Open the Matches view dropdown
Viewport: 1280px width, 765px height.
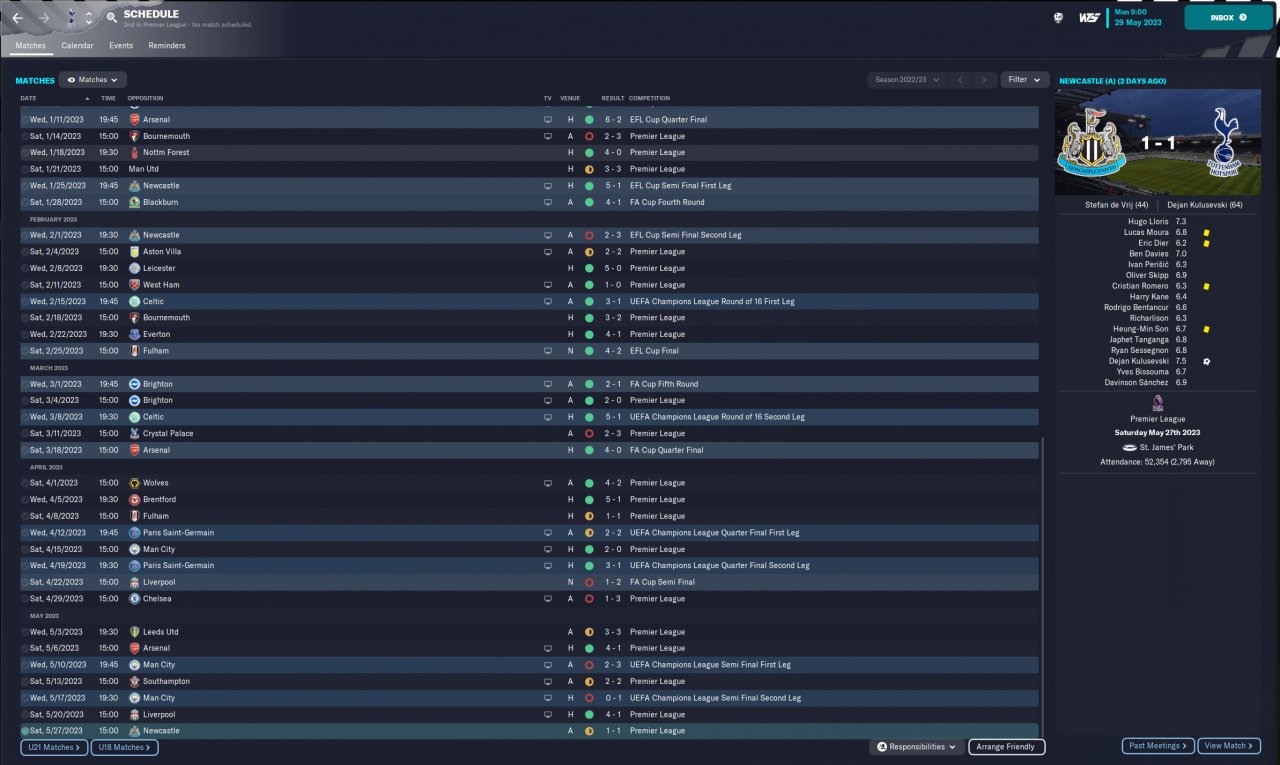[92, 80]
